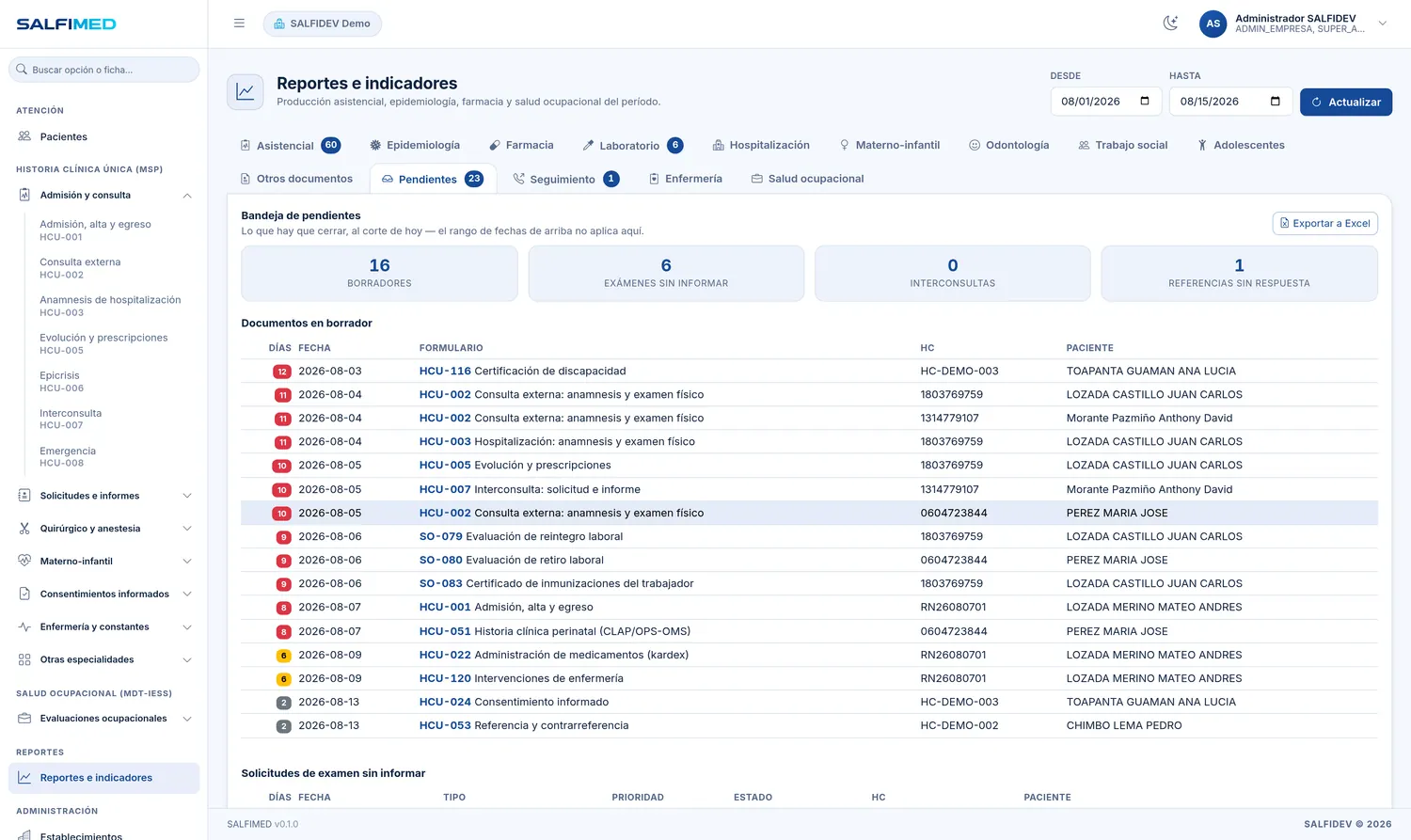The width and height of the screenshot is (1411, 840).
Task: Expand Evaluaciones ocupacionales section
Action: 103,719
